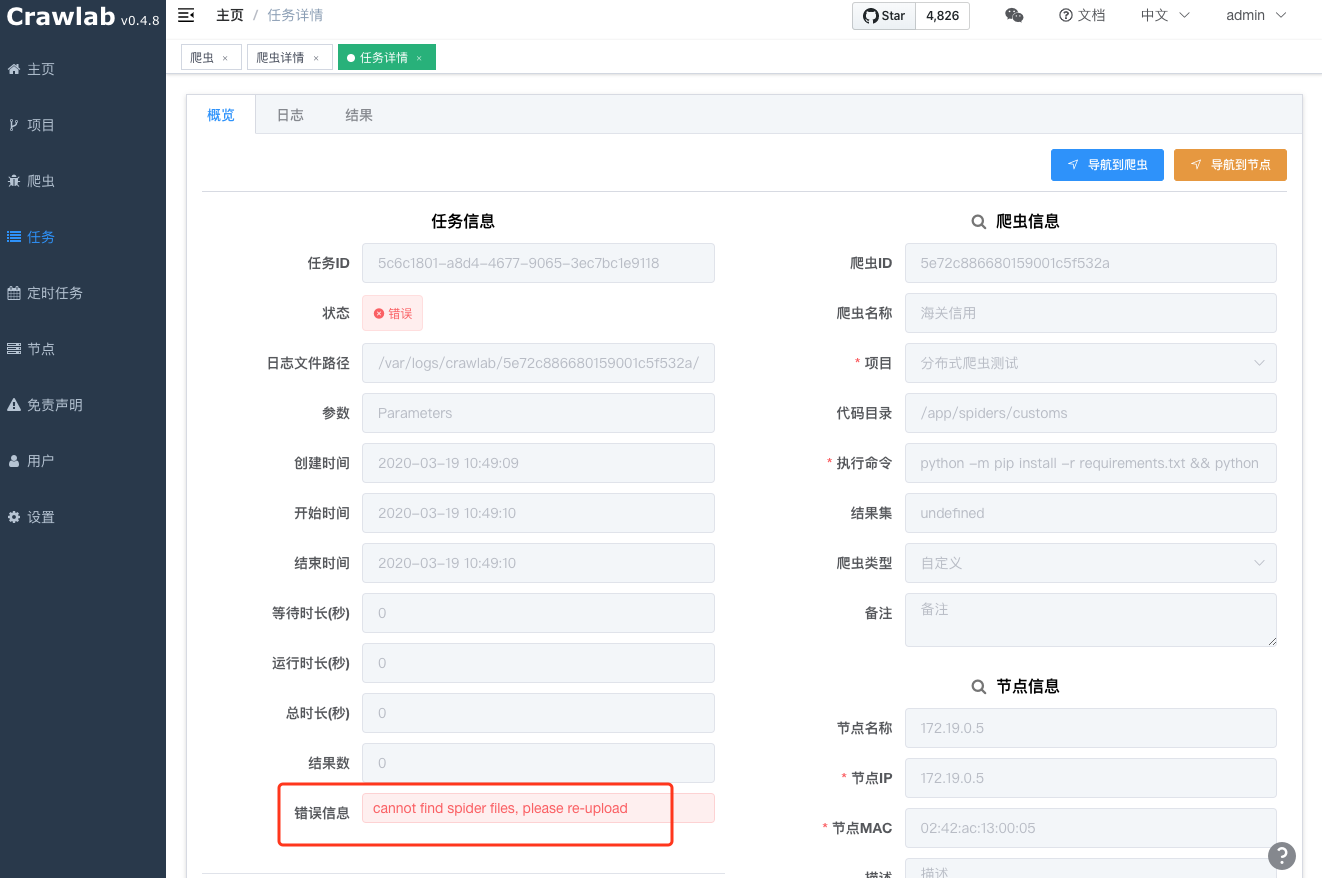
Task: Click the GitHub Star icon
Action: pyautogui.click(x=870, y=16)
